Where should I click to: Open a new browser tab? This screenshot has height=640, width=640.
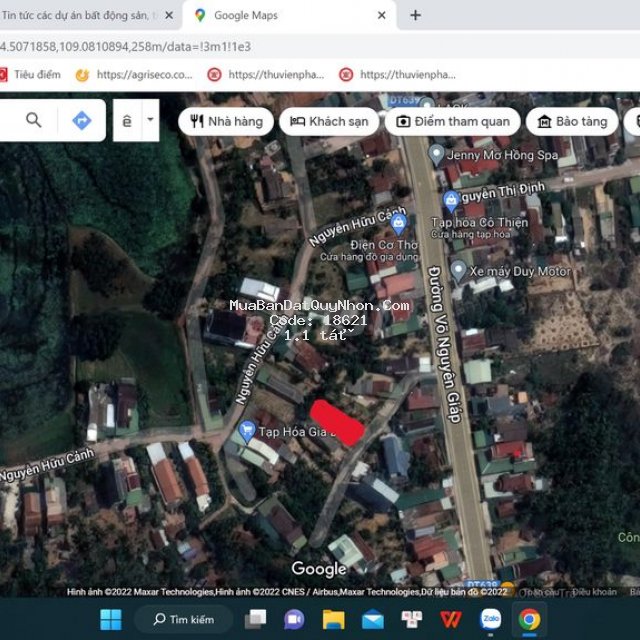click(x=415, y=15)
